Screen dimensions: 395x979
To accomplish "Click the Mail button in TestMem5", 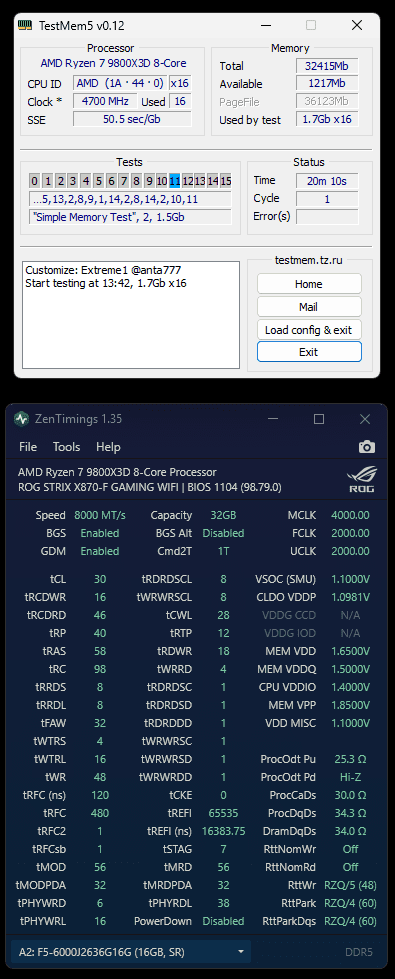I will coord(309,307).
